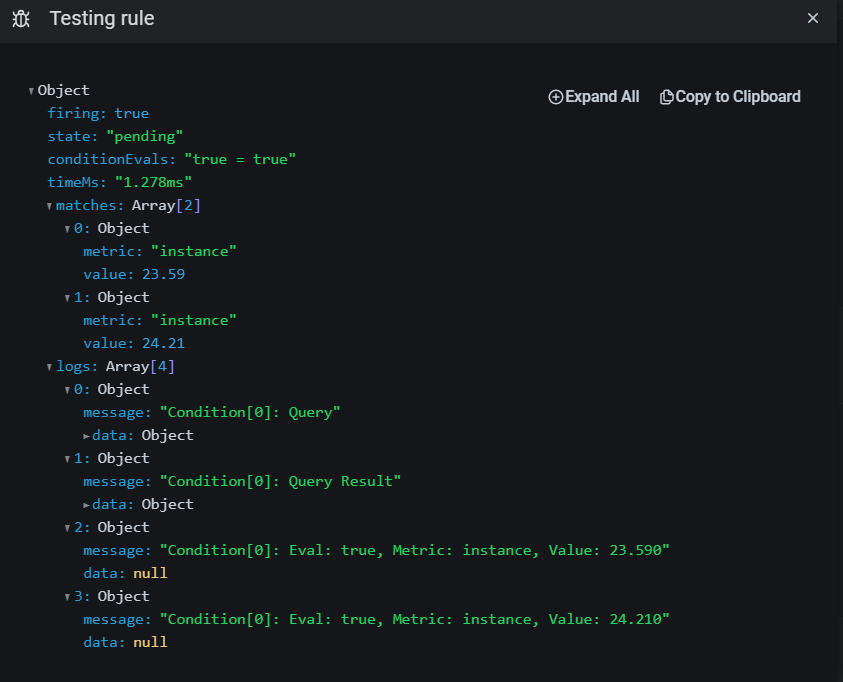The height and width of the screenshot is (682, 843).
Task: Click the message ending Value: 24.210
Action: [376, 619]
